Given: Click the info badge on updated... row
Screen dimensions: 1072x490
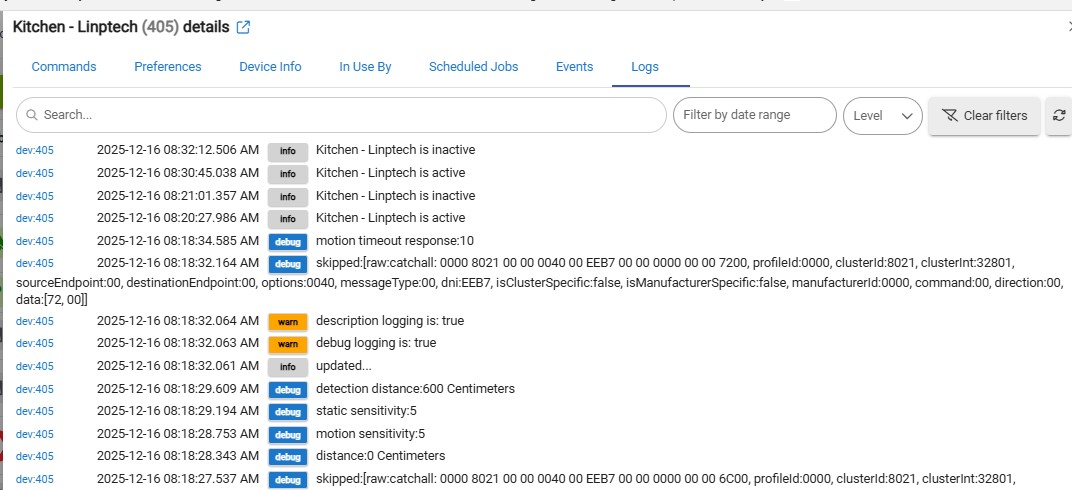Looking at the screenshot, I should tap(288, 366).
